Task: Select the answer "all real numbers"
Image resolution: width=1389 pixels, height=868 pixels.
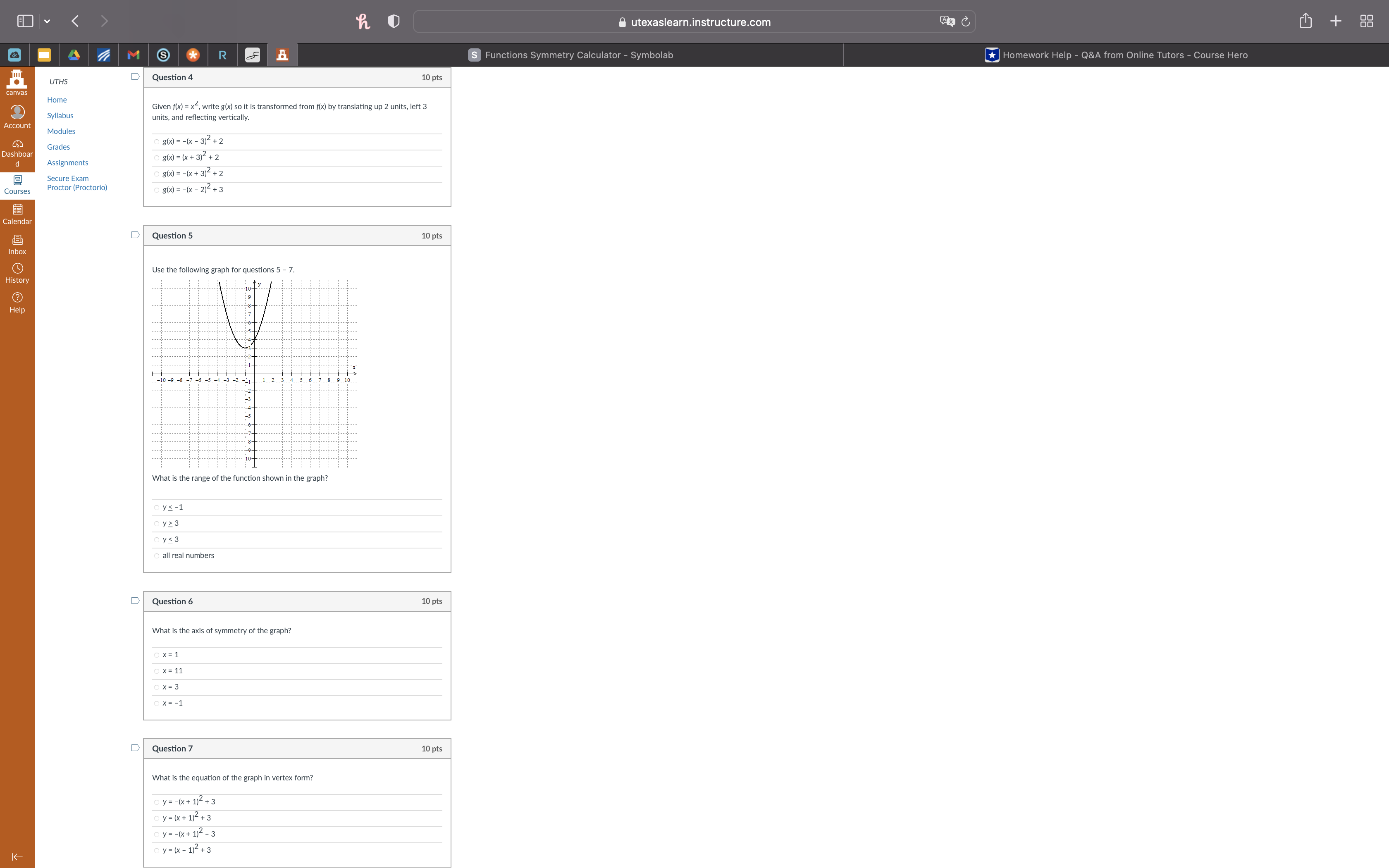Action: click(157, 556)
